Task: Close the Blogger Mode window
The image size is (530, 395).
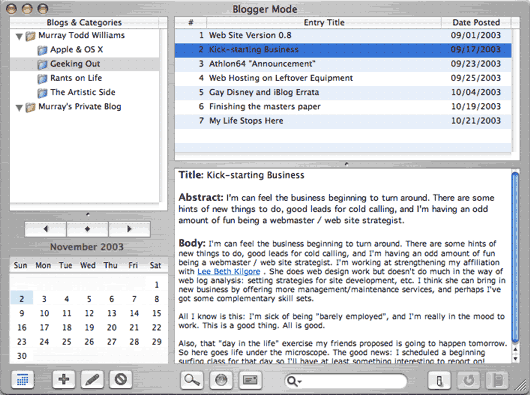Action: pos(12,9)
